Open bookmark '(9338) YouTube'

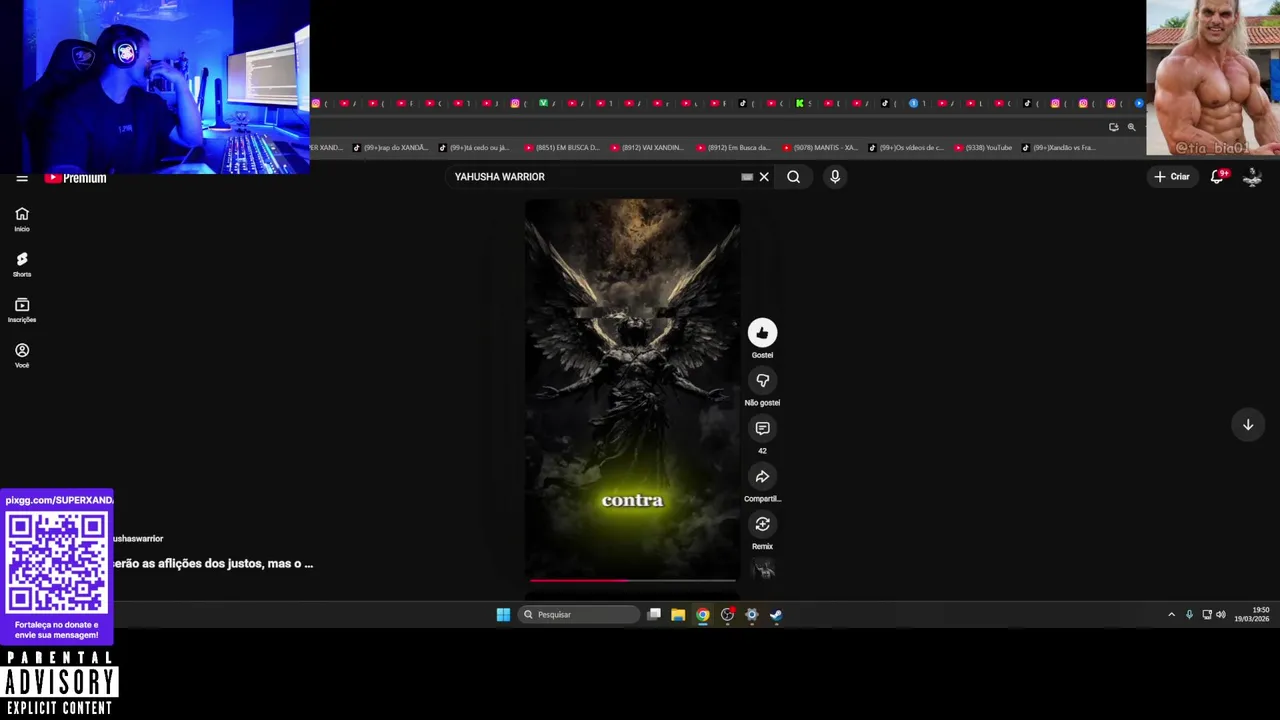[983, 148]
